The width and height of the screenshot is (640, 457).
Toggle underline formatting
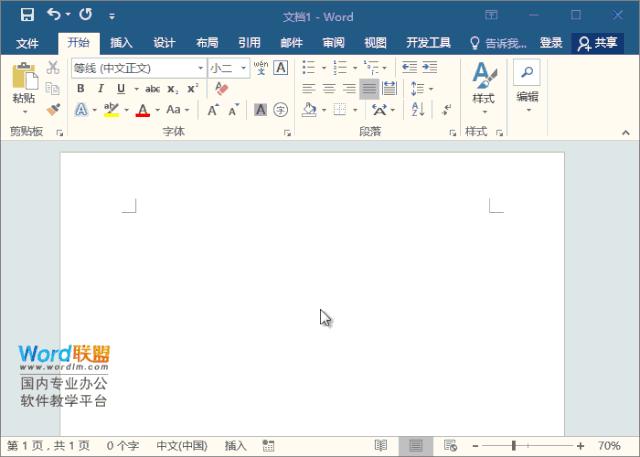[x=121, y=89]
